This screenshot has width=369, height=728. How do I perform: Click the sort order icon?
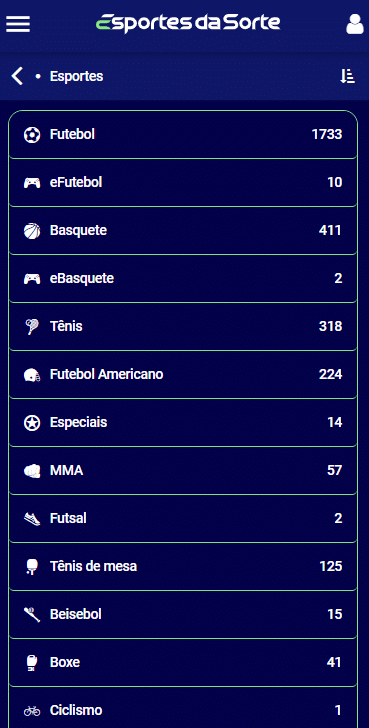point(347,76)
